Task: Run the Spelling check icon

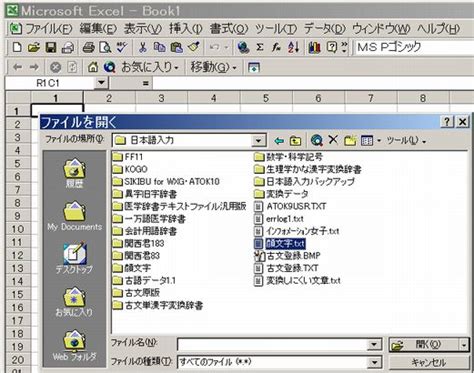Action: tap(122, 48)
